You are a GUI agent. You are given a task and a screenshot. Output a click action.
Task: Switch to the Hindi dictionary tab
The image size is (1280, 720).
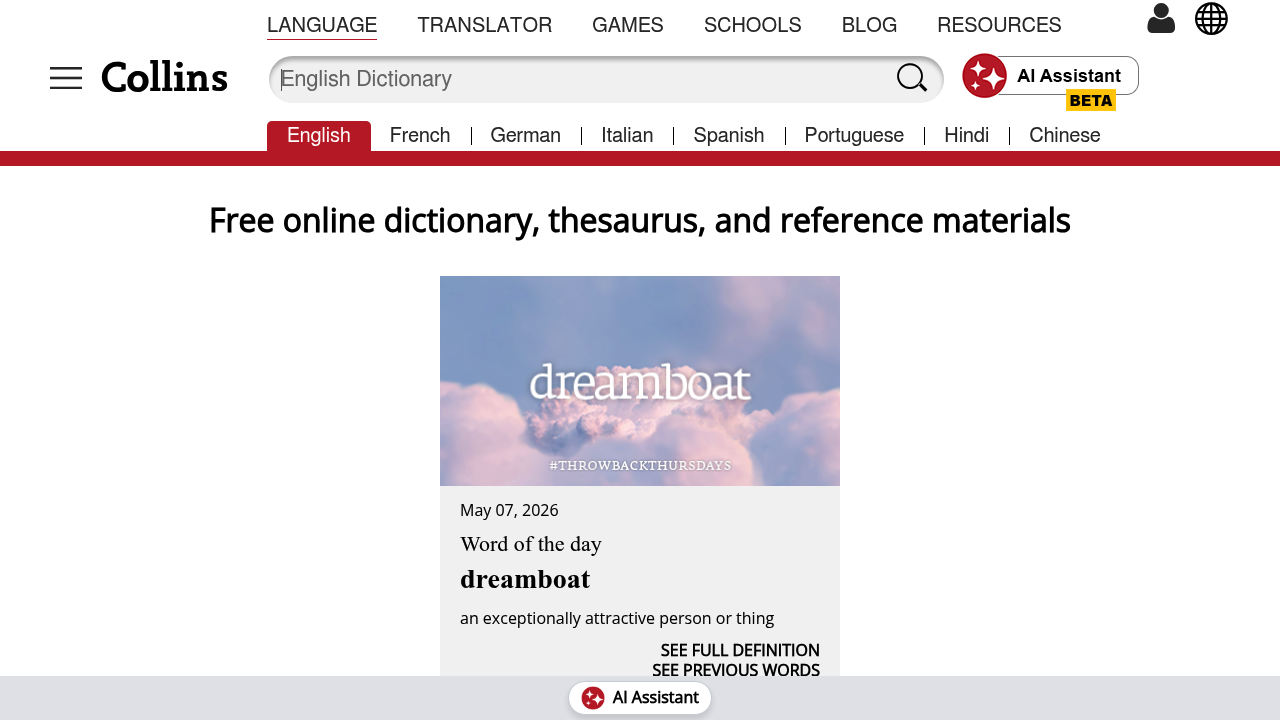point(967,136)
